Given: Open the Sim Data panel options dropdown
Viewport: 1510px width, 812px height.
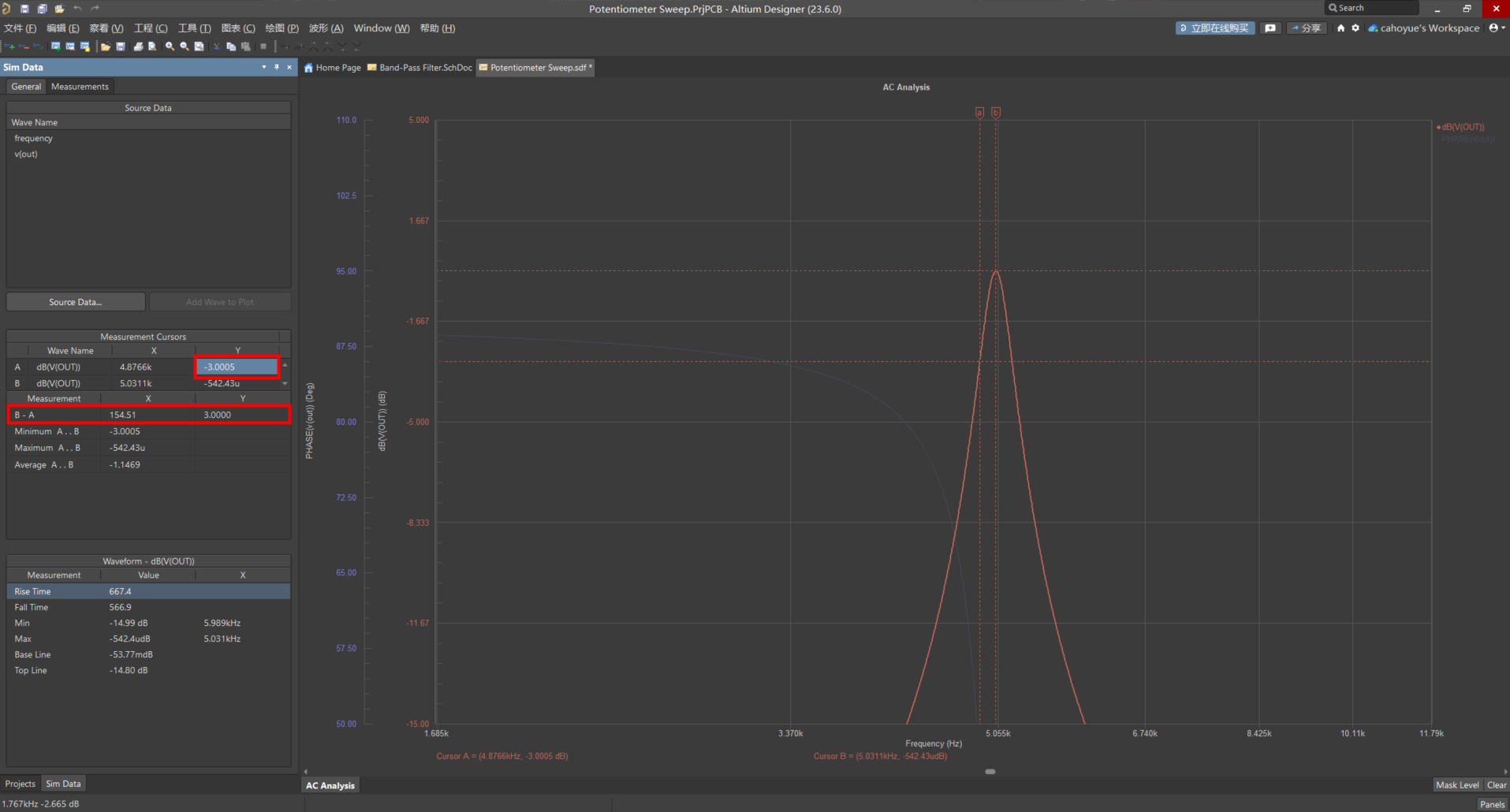Looking at the screenshot, I should [264, 67].
